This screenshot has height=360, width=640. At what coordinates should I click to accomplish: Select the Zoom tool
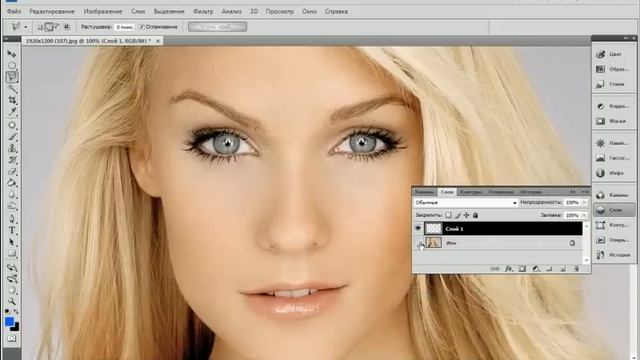click(x=12, y=302)
